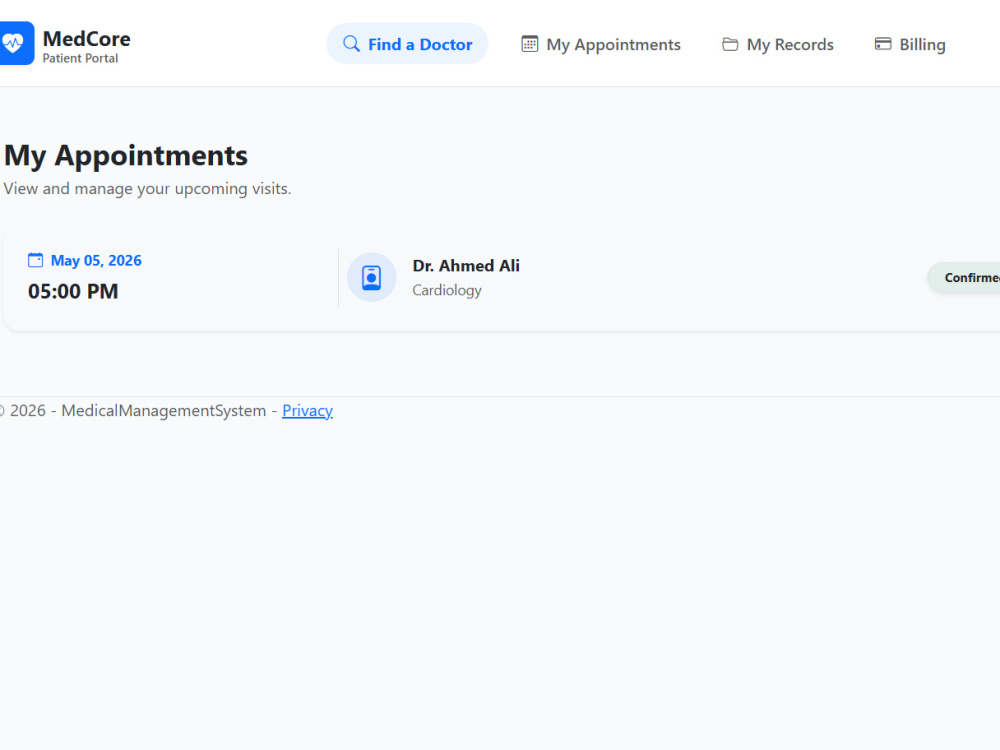Click the appointment date May 05, 2026
The width and height of the screenshot is (1000, 750).
click(96, 260)
